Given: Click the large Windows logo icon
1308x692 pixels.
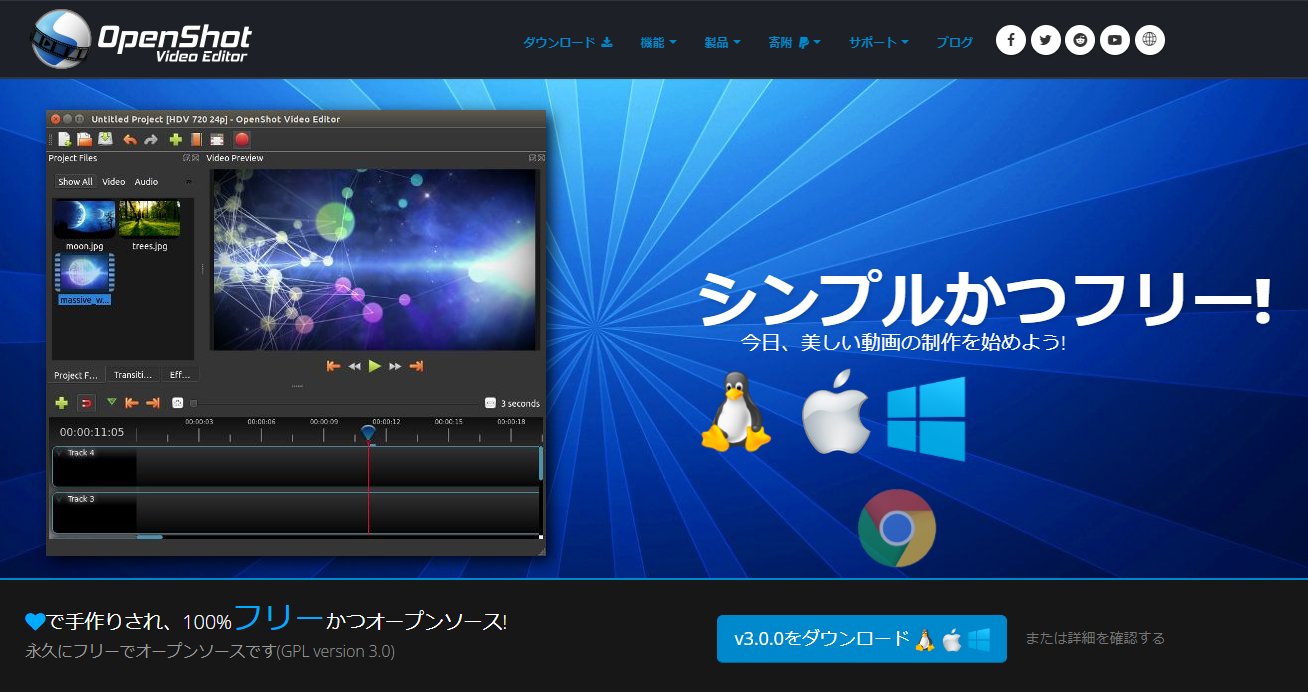Looking at the screenshot, I should pos(926,418).
